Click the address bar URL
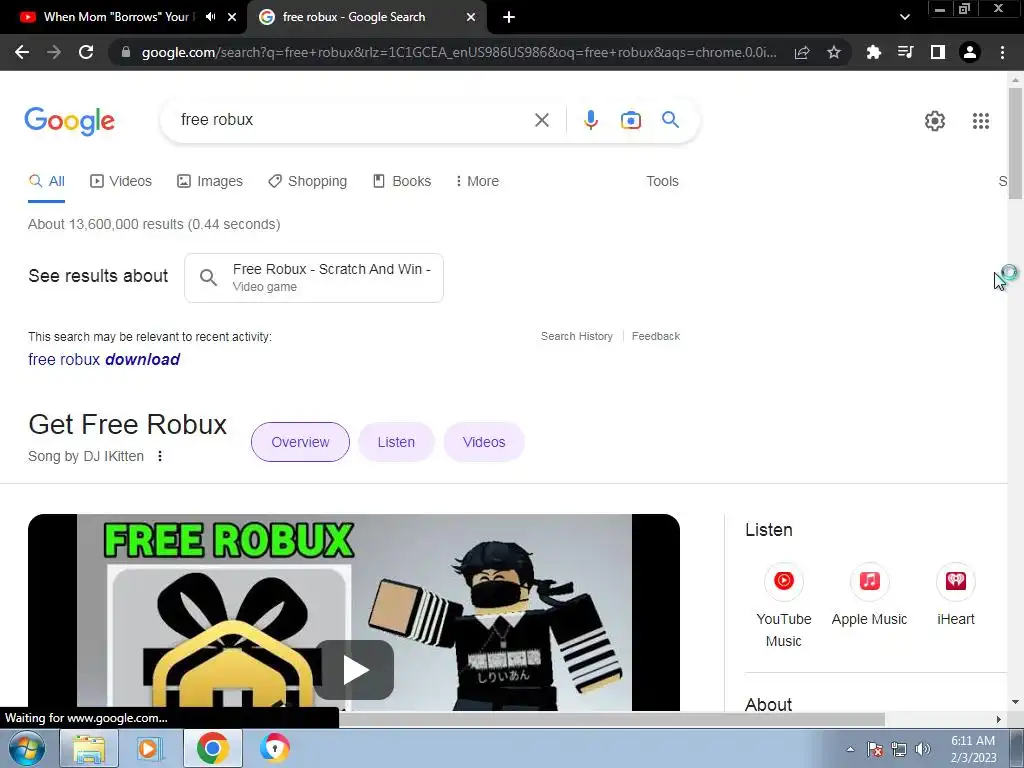Viewport: 1024px width, 768px height. point(458,52)
